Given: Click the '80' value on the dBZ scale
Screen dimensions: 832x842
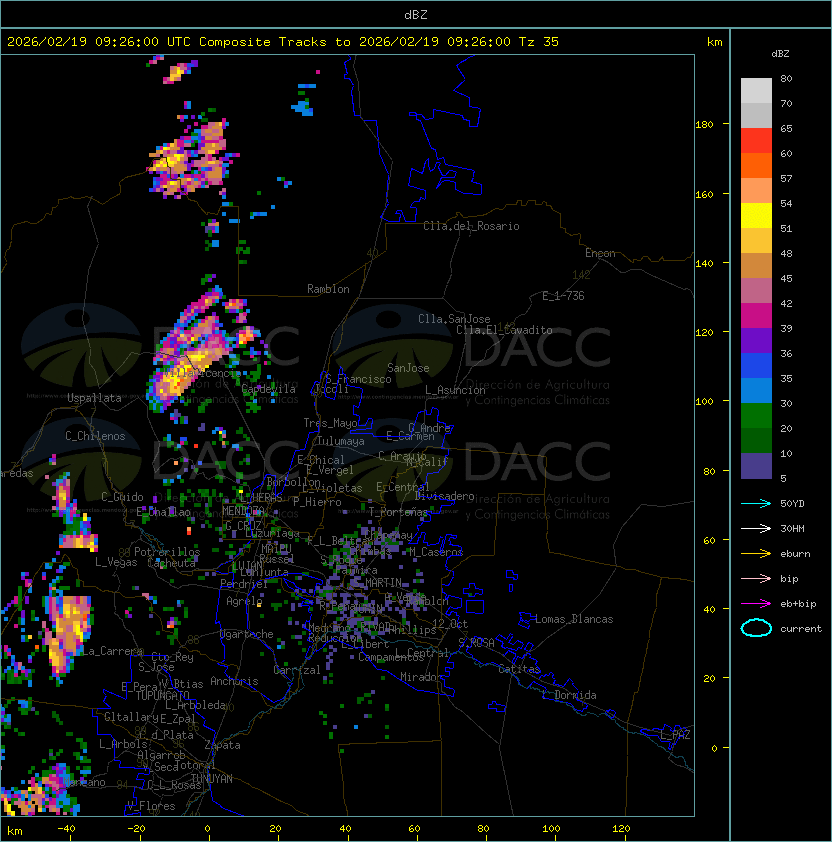Looking at the screenshot, I should (786, 78).
